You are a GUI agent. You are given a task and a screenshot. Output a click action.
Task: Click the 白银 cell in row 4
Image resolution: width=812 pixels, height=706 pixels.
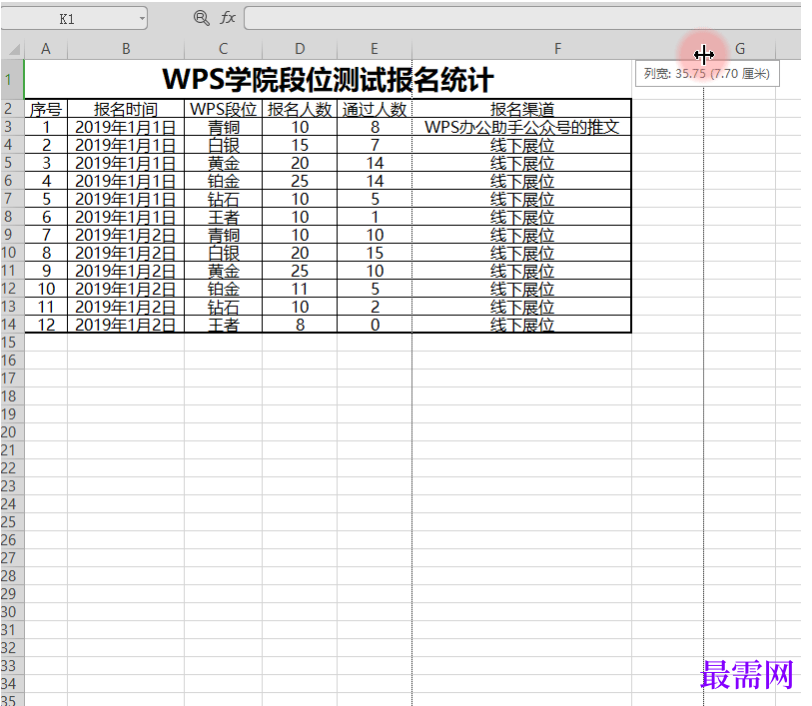(x=223, y=145)
